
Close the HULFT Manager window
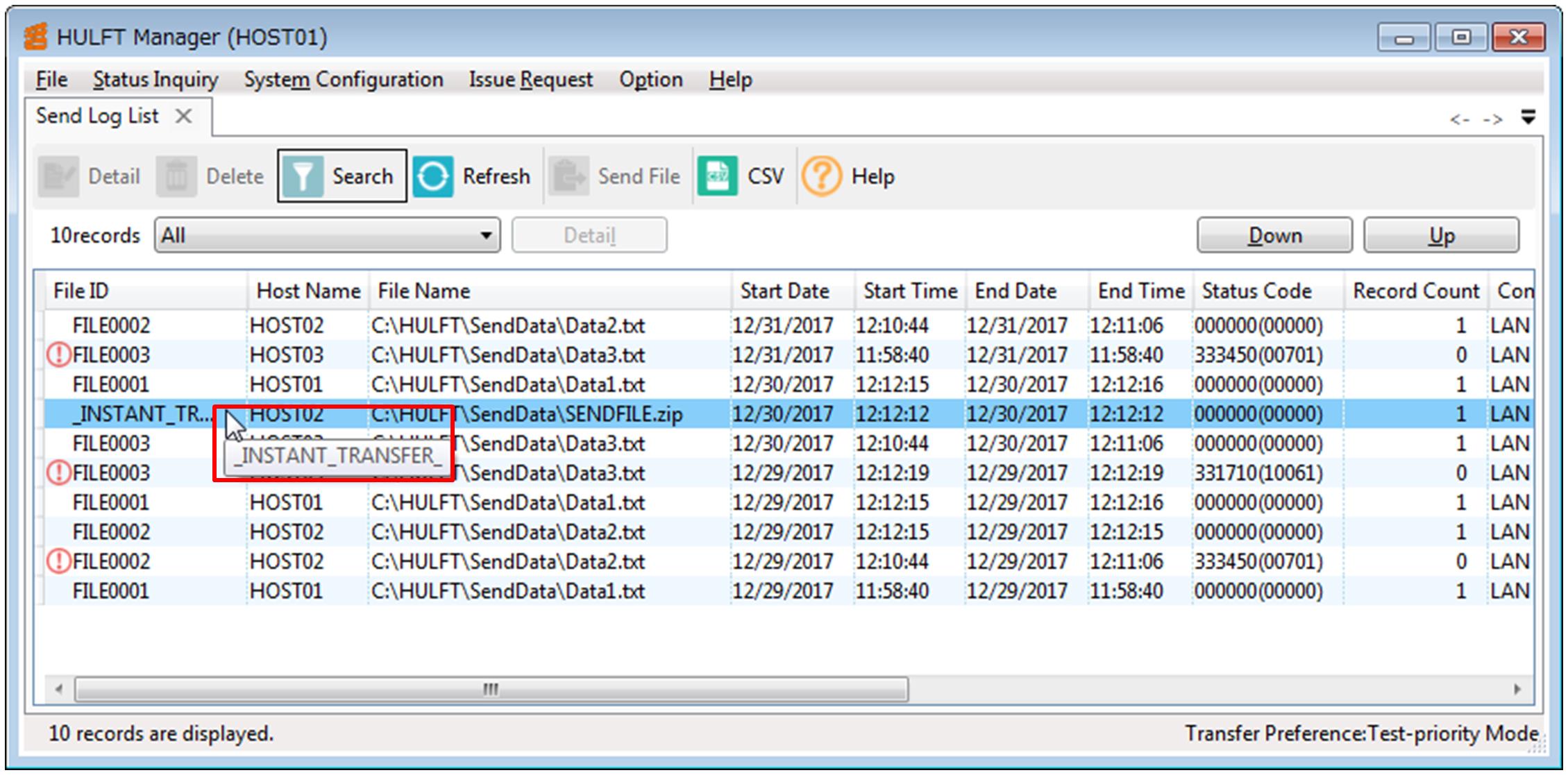pyautogui.click(x=1518, y=37)
